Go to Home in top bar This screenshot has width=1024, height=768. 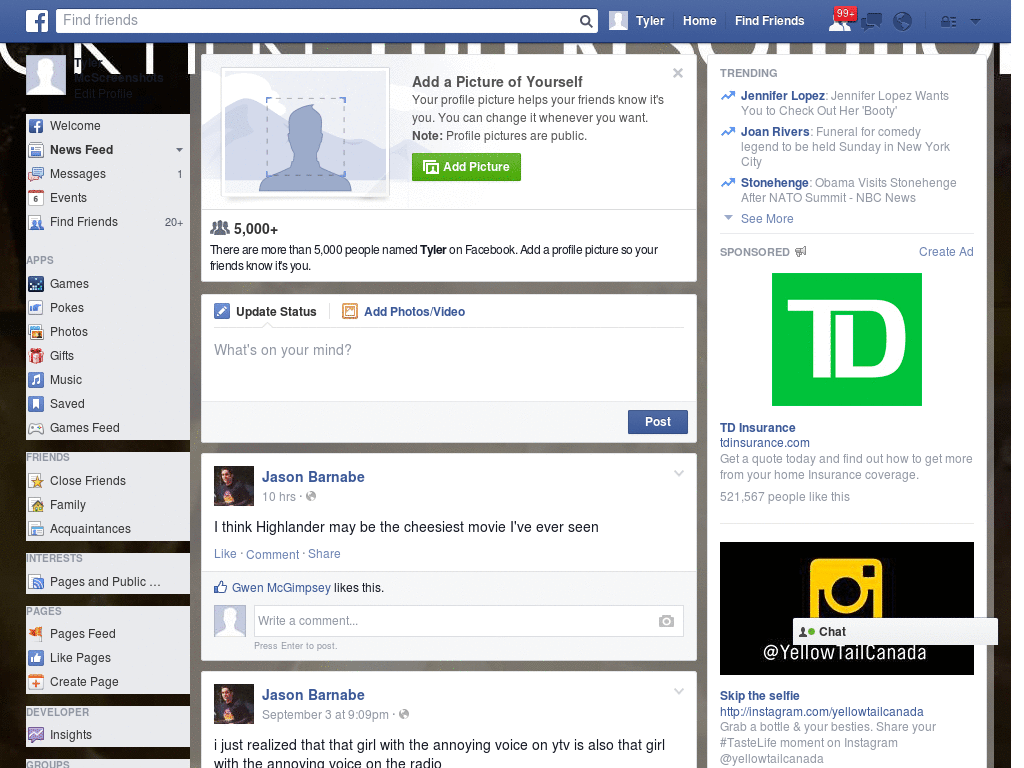pyautogui.click(x=699, y=21)
